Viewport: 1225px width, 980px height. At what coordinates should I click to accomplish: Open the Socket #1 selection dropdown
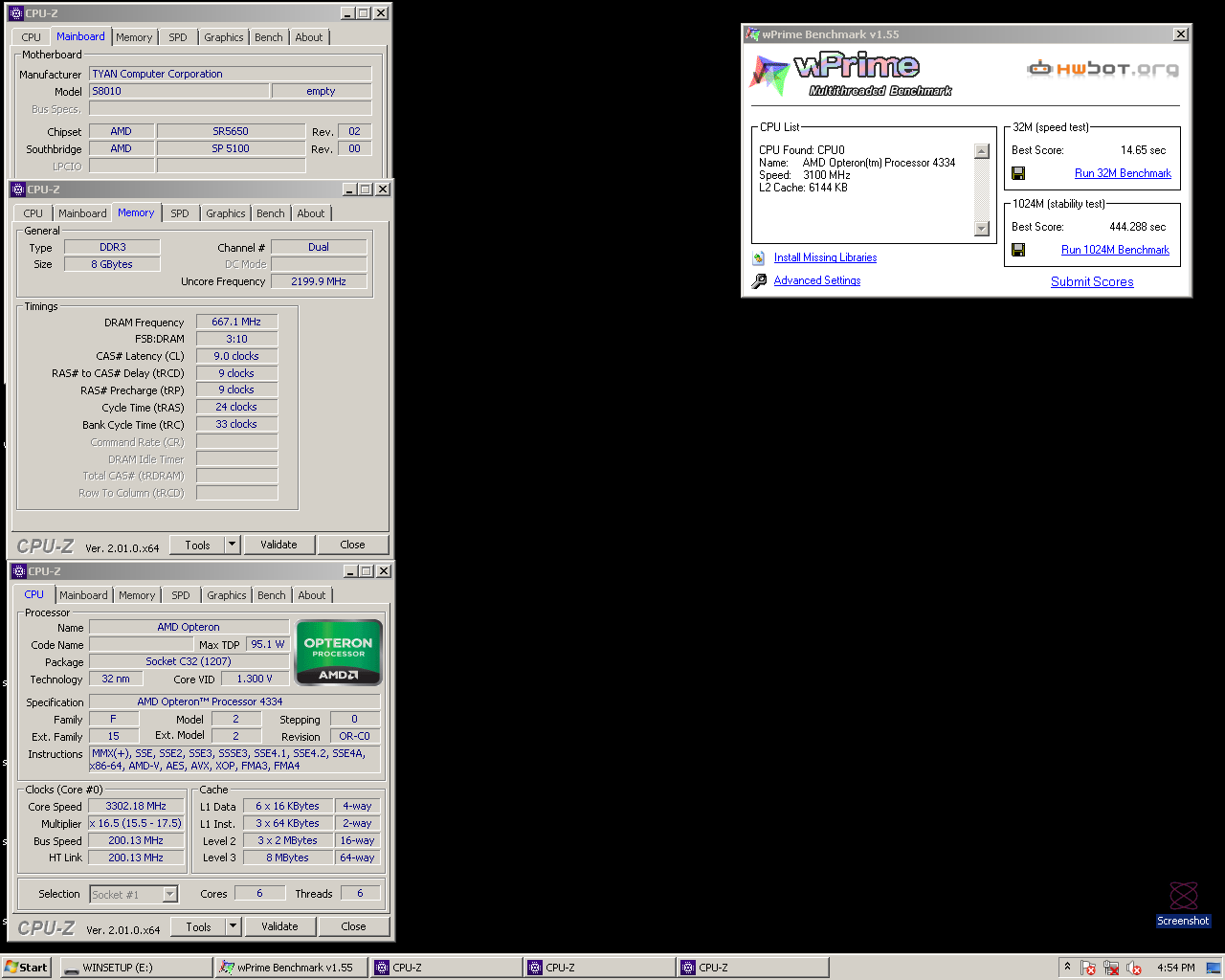170,895
